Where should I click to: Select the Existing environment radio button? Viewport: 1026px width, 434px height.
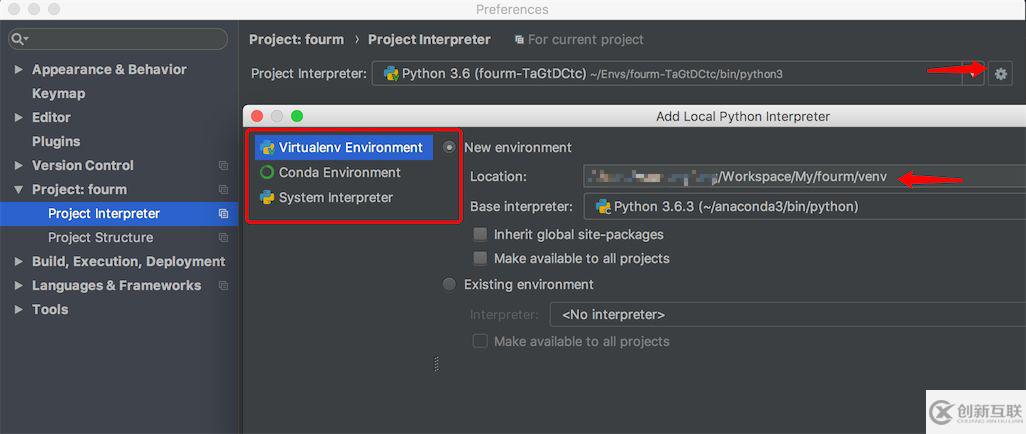pos(449,284)
